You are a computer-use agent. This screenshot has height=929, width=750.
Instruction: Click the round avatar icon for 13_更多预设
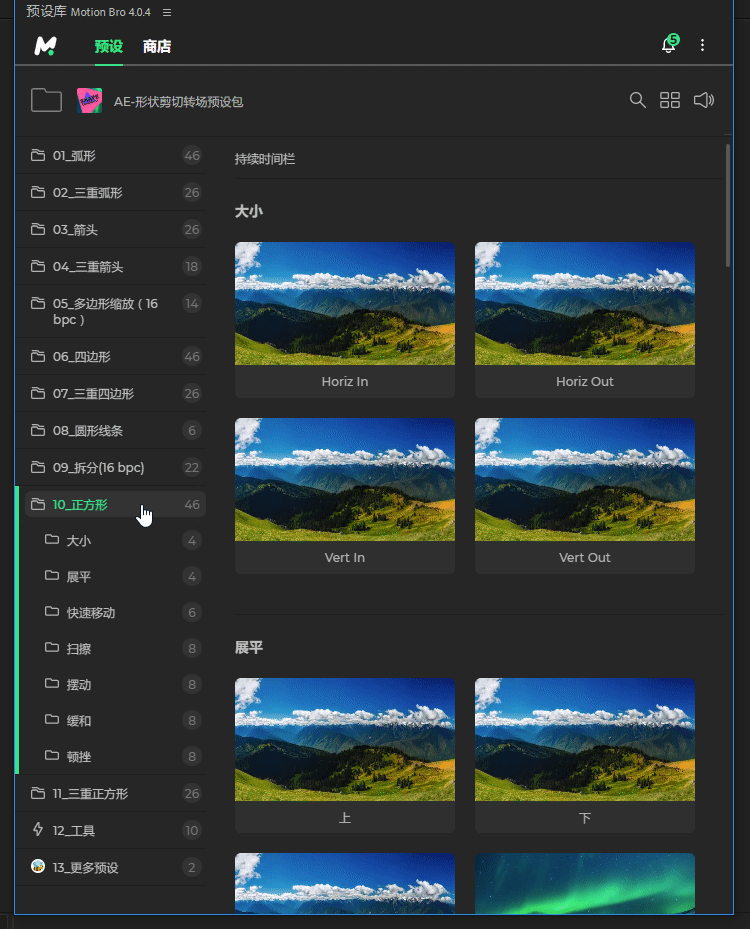[38, 866]
